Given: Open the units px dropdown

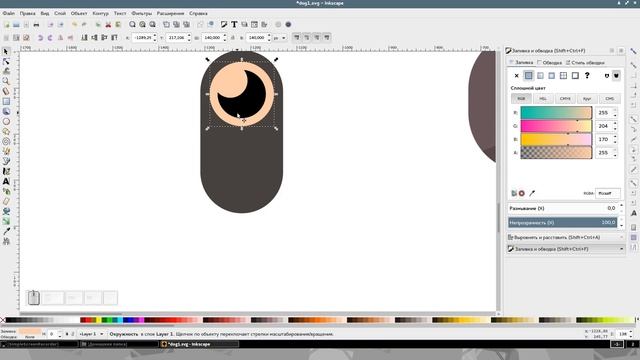Looking at the screenshot, I should point(280,38).
